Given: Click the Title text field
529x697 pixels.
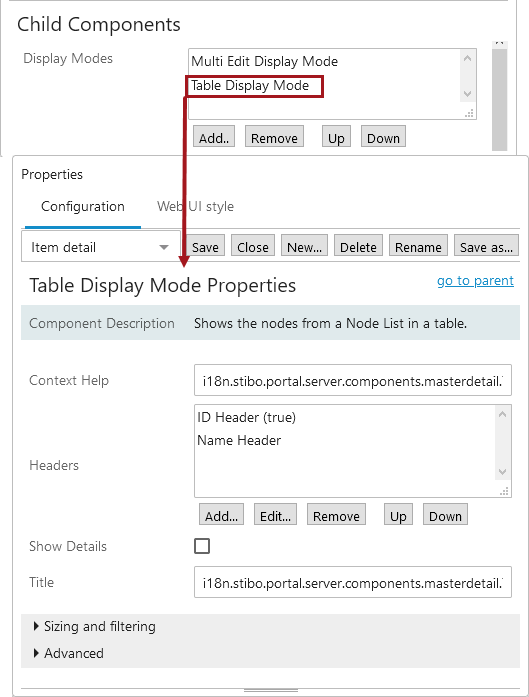Looking at the screenshot, I should point(353,582).
